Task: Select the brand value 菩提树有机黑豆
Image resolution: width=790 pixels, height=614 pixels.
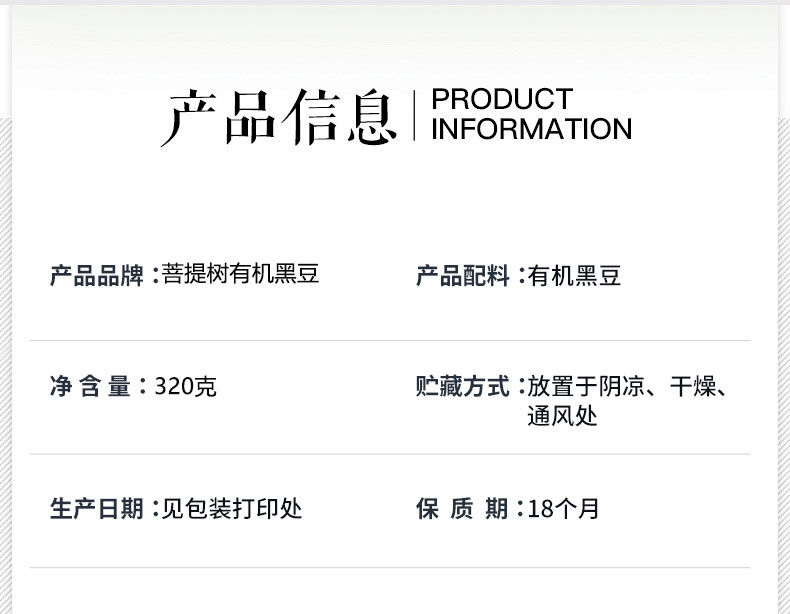Action: 240,275
